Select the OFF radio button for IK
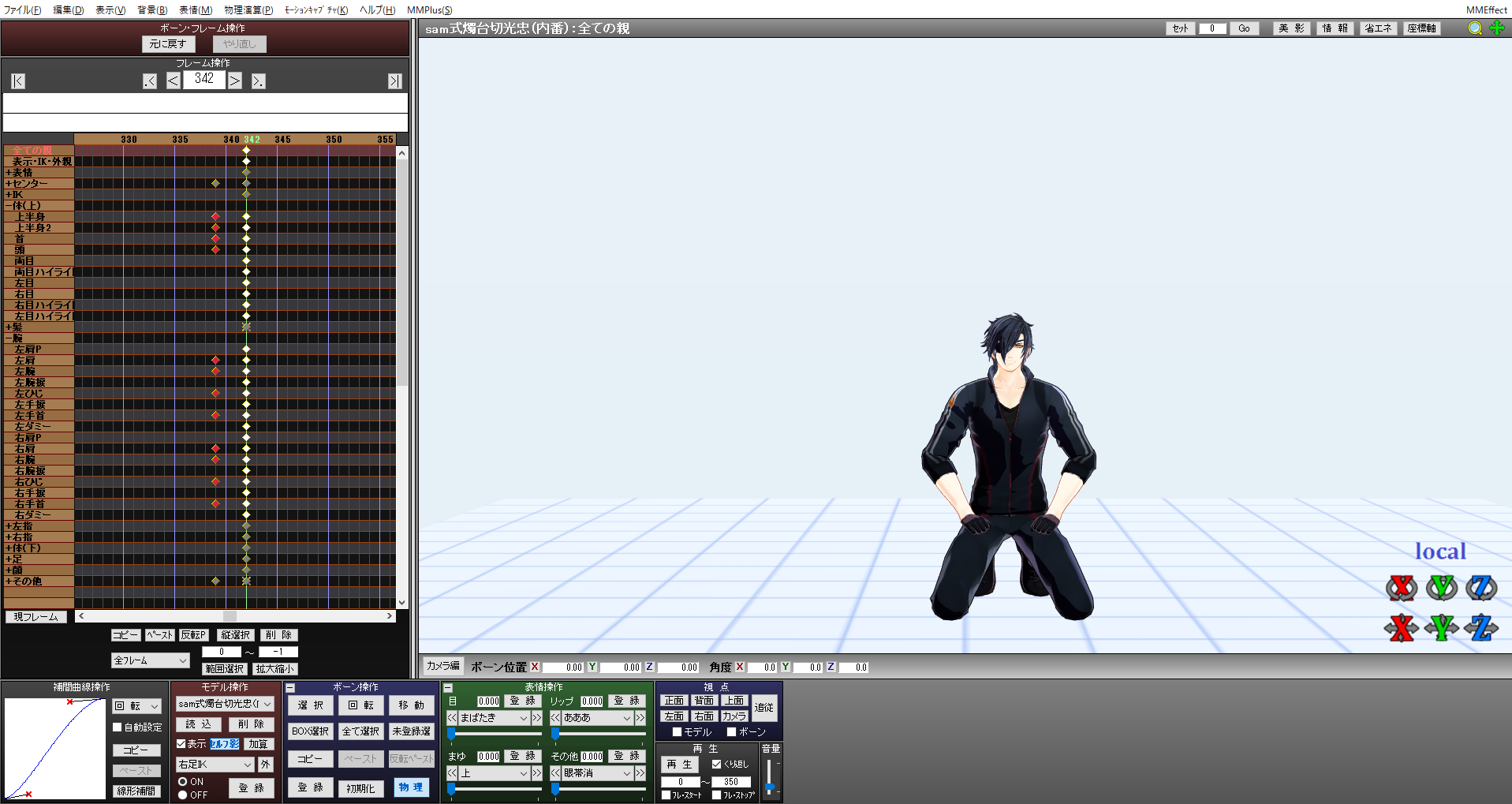 tap(182, 795)
